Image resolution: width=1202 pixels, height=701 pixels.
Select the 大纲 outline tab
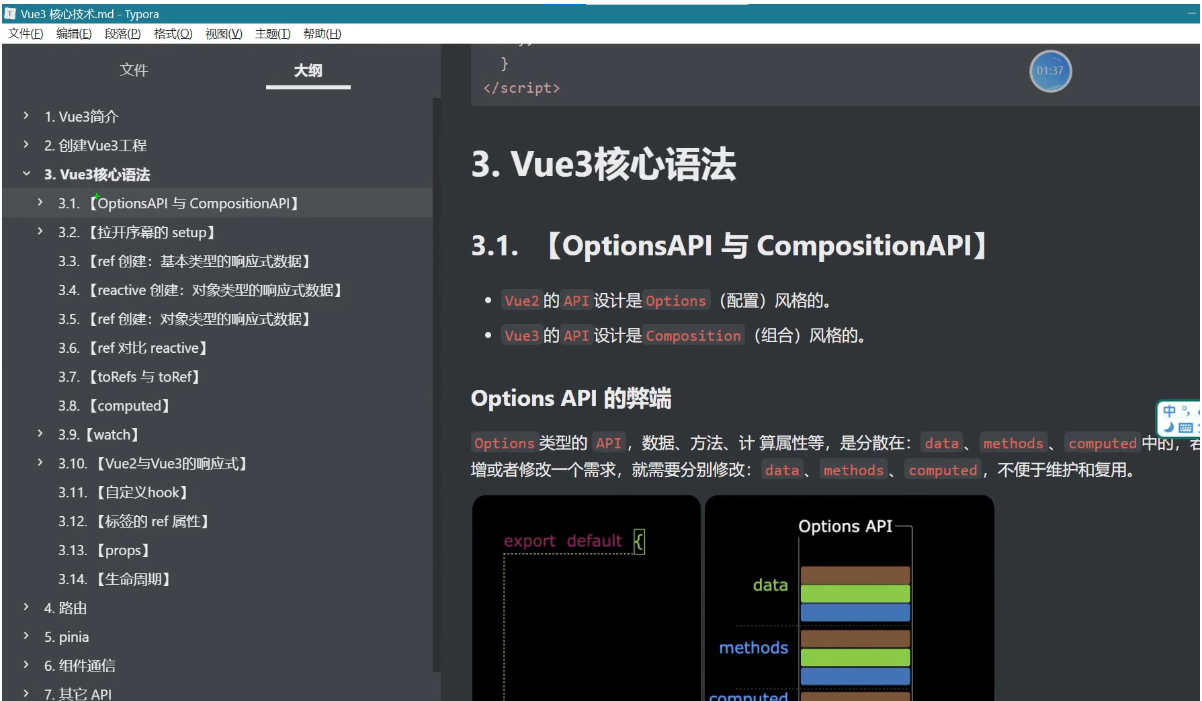coord(308,70)
